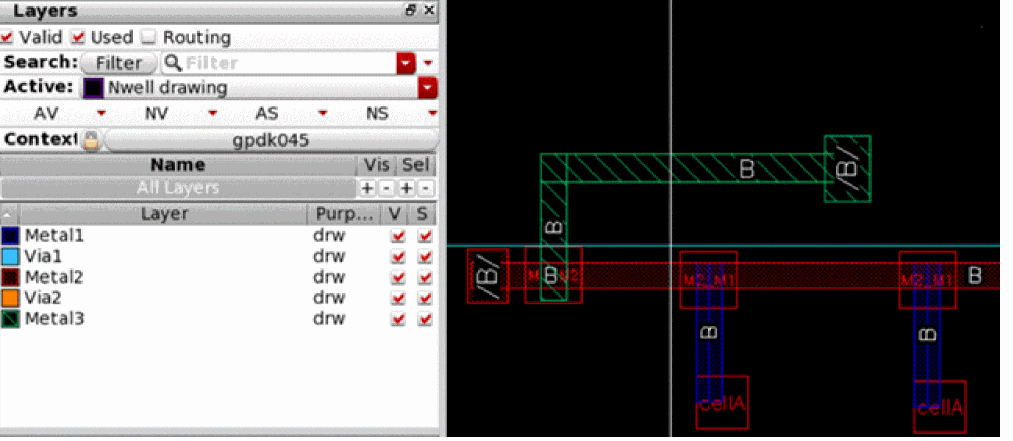This screenshot has width=1013, height=441.
Task: Toggle selectable checkbox for Metal3
Action: [424, 319]
